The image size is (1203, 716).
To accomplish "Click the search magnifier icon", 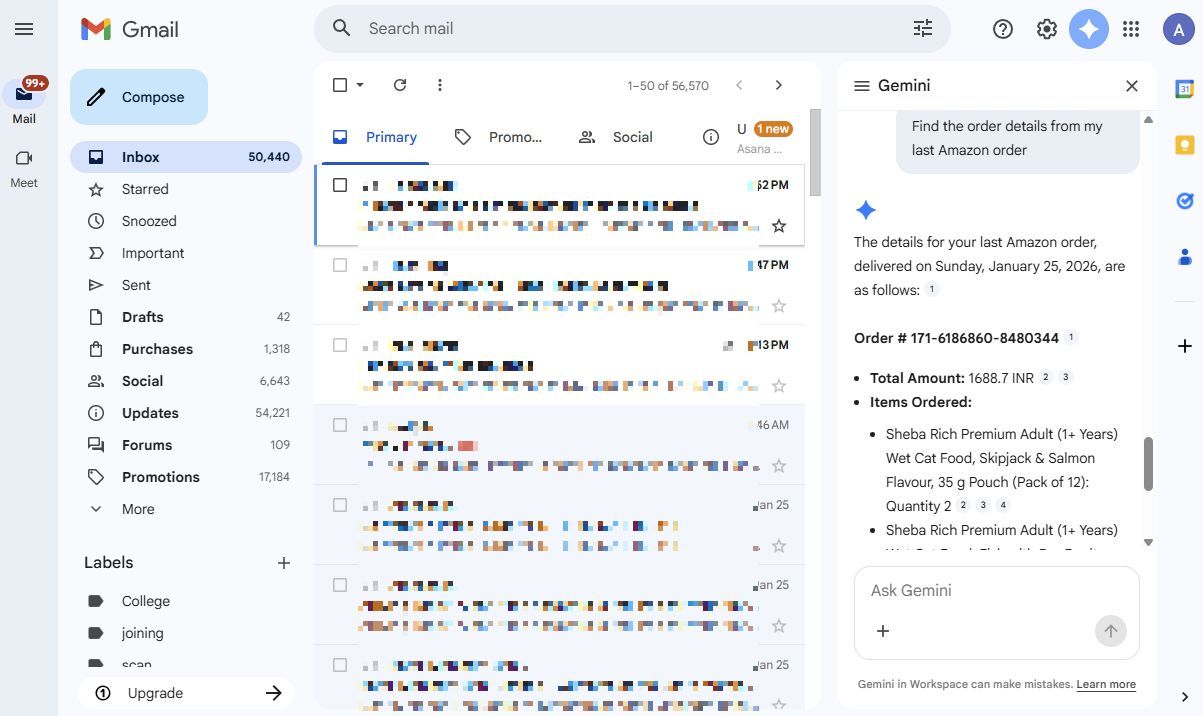I will (x=342, y=28).
